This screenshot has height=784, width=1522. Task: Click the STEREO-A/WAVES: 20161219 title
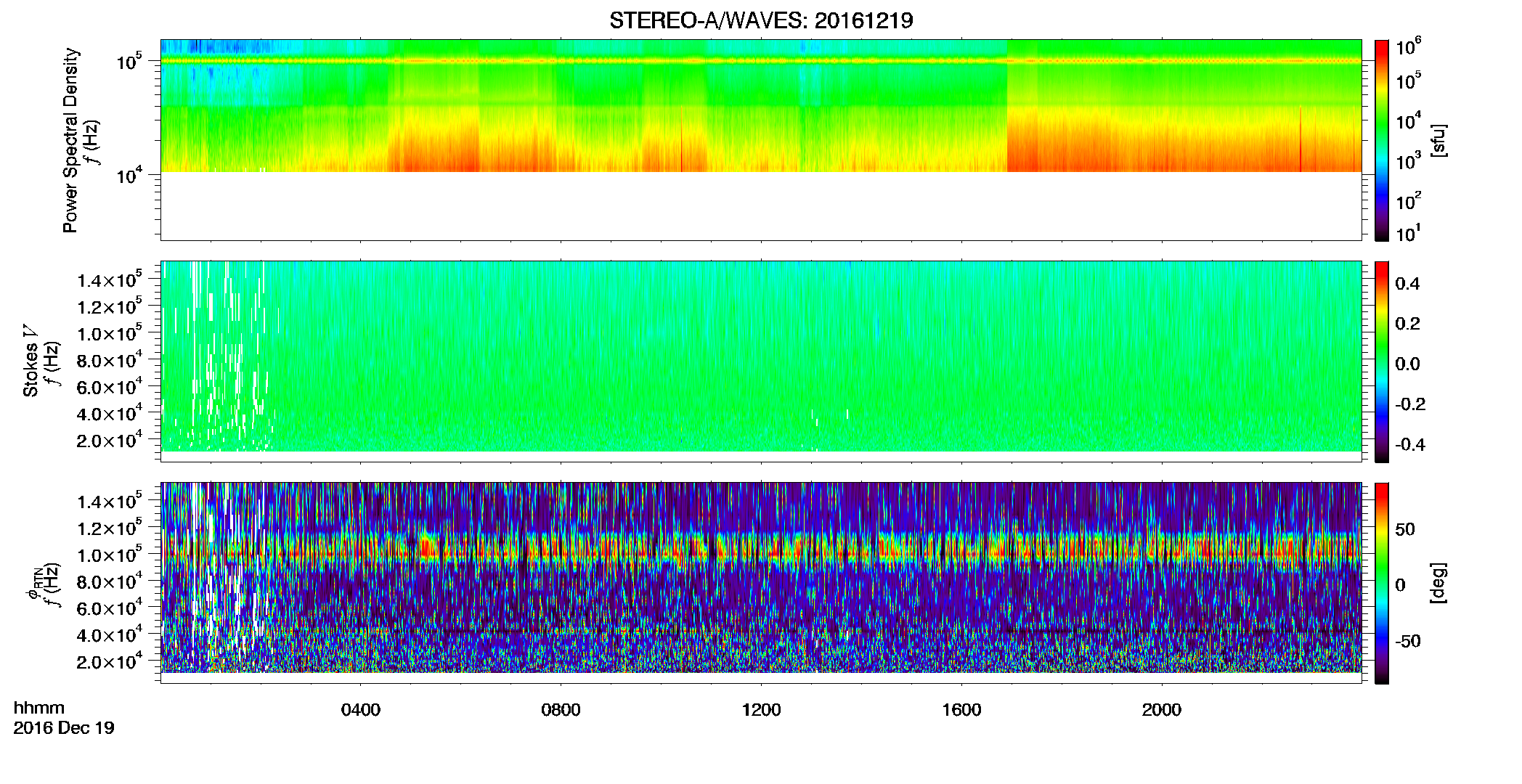[x=761, y=21]
